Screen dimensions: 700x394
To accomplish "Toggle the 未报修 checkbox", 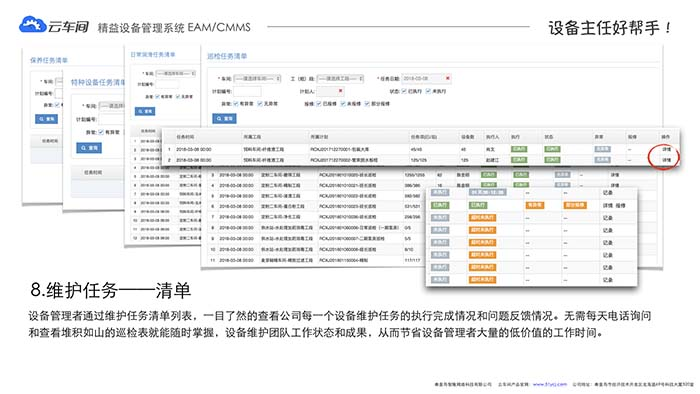I will pyautogui.click(x=343, y=104).
